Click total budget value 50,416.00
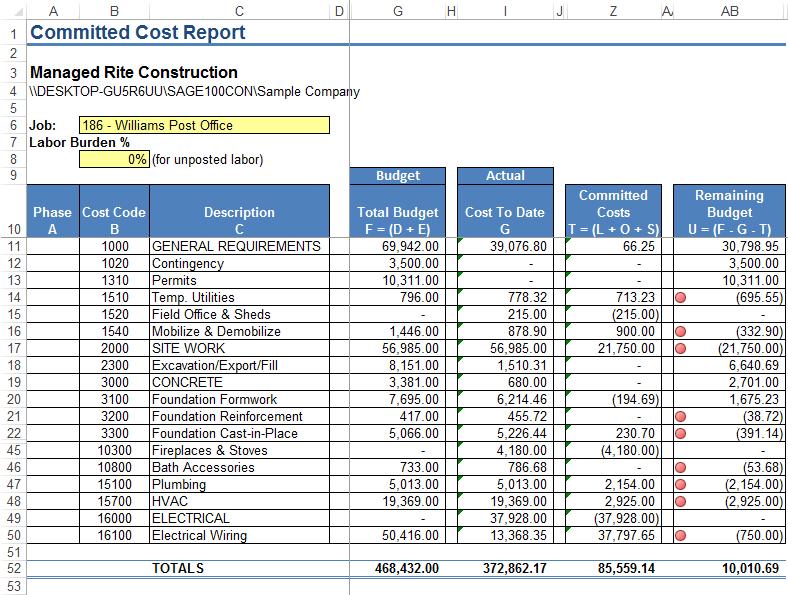 [x=398, y=535]
